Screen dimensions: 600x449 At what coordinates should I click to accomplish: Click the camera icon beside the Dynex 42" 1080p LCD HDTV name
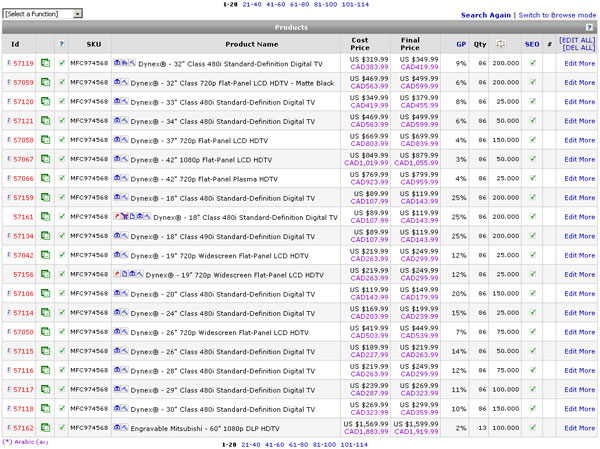pos(117,159)
